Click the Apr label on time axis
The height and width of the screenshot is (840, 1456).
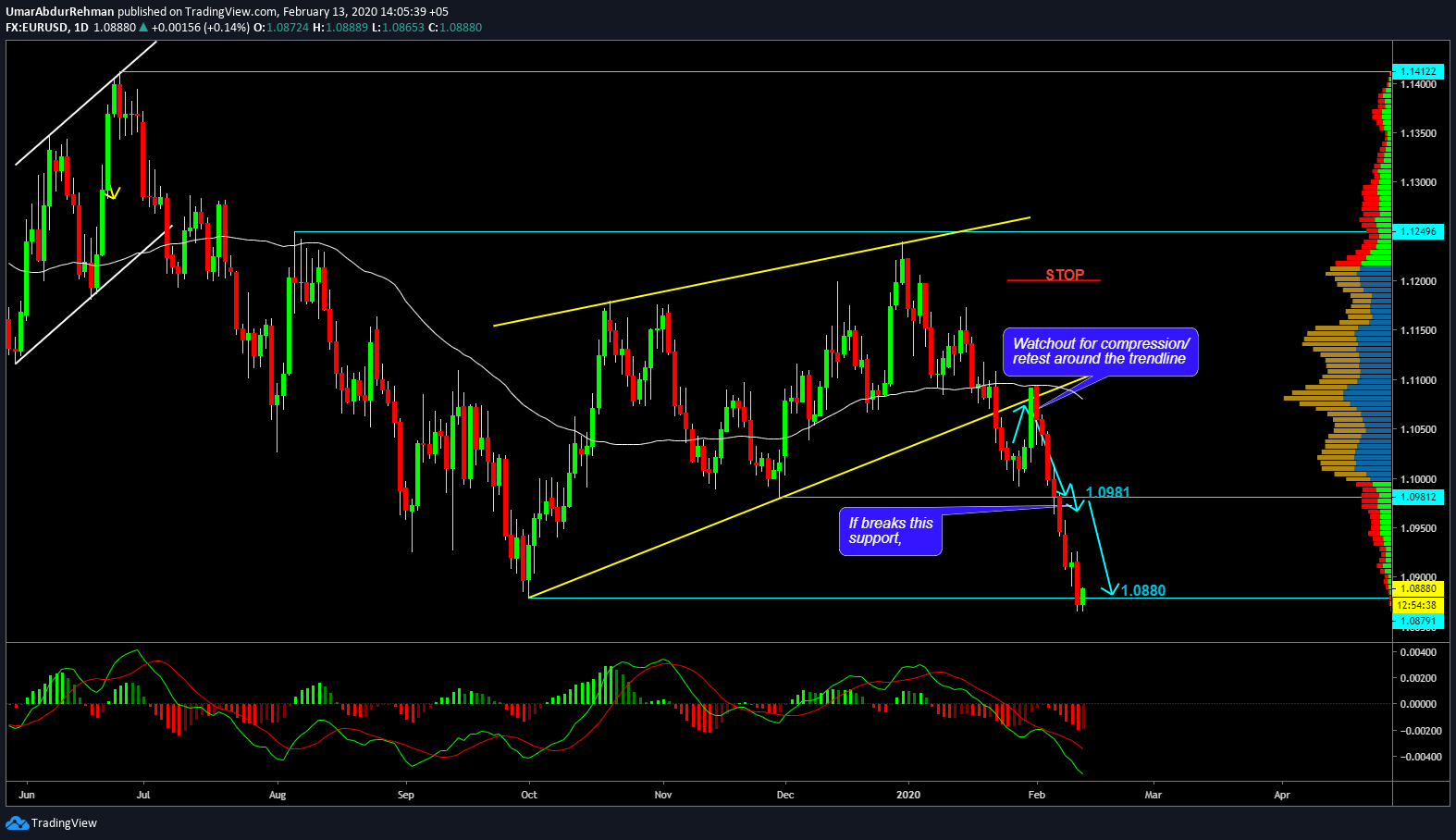(1282, 795)
